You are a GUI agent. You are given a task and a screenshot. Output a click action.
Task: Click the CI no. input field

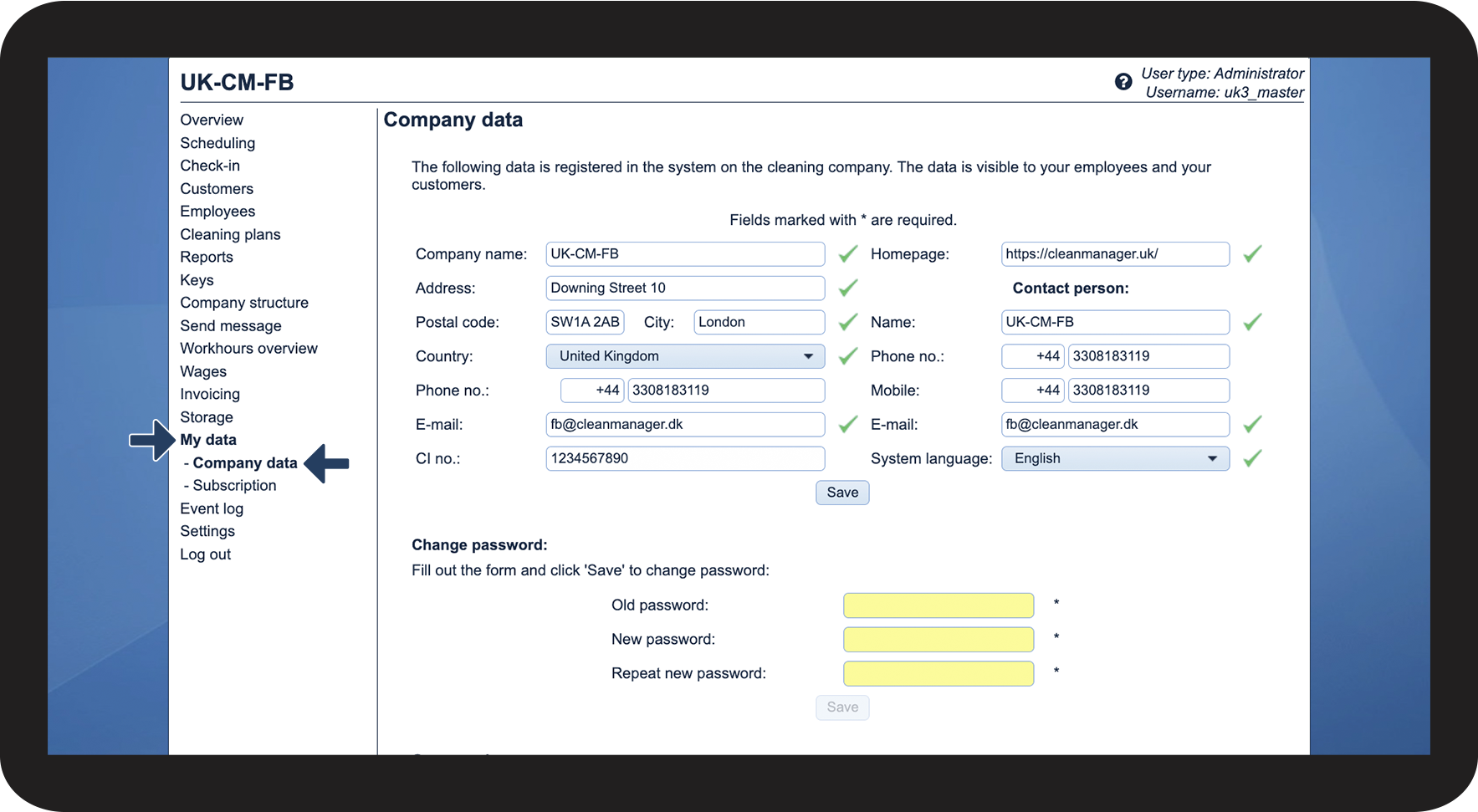685,458
